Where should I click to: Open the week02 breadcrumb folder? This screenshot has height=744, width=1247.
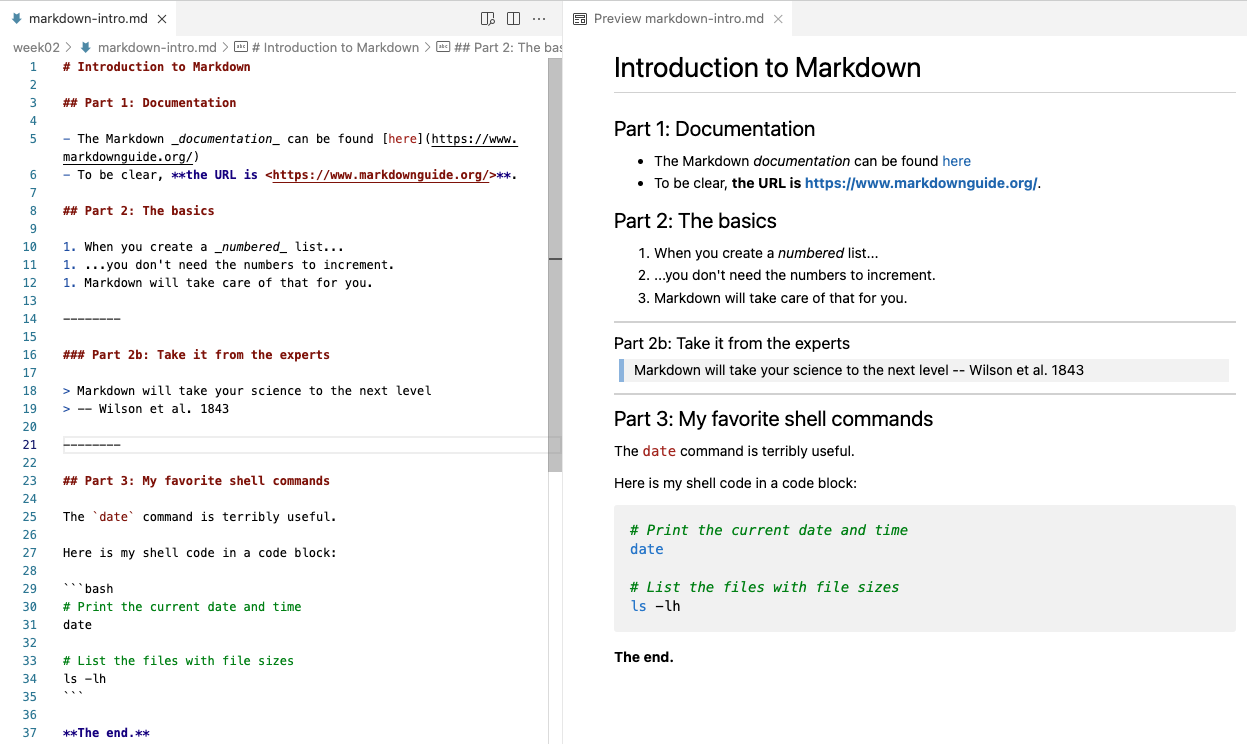pos(36,47)
